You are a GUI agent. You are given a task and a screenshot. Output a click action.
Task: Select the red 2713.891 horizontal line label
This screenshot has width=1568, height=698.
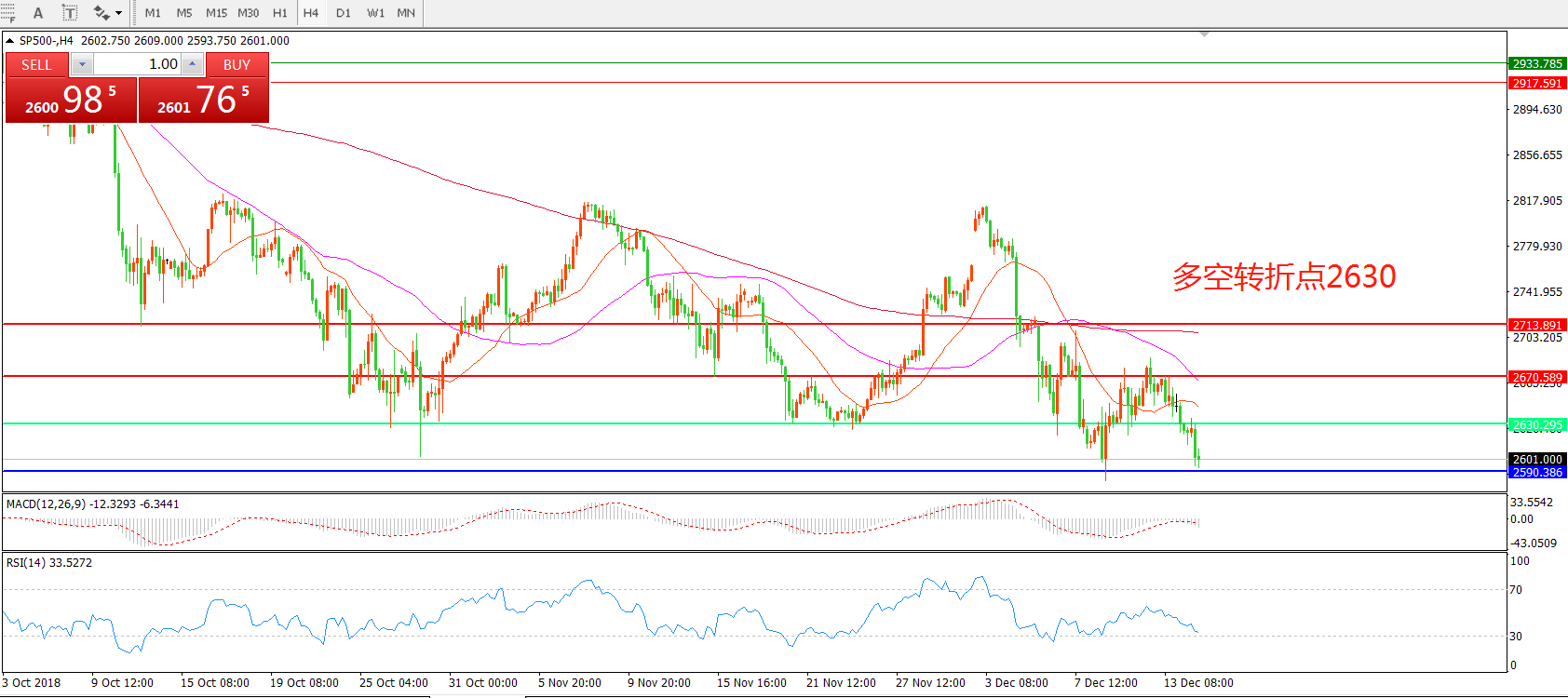pyautogui.click(x=1536, y=325)
